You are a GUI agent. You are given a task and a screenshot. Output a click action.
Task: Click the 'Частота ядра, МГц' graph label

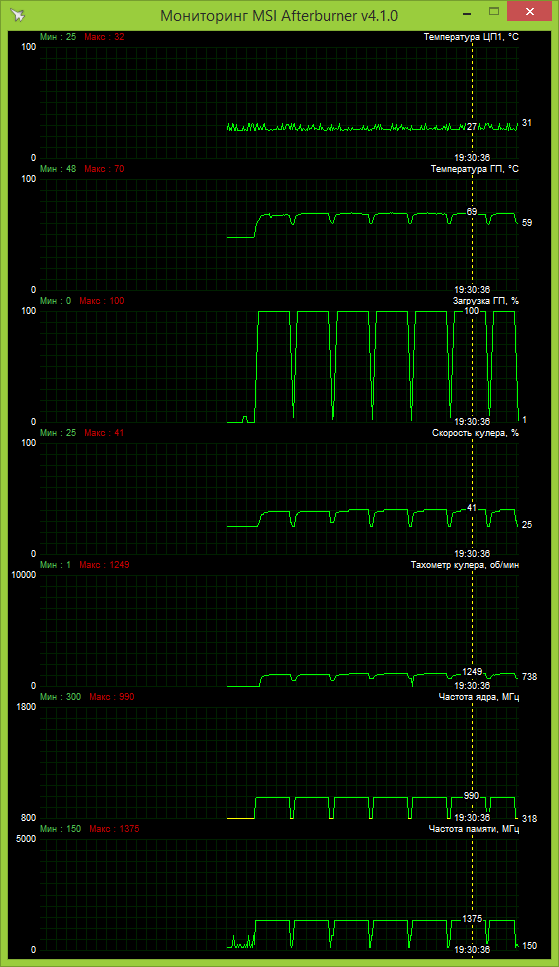[x=479, y=697]
